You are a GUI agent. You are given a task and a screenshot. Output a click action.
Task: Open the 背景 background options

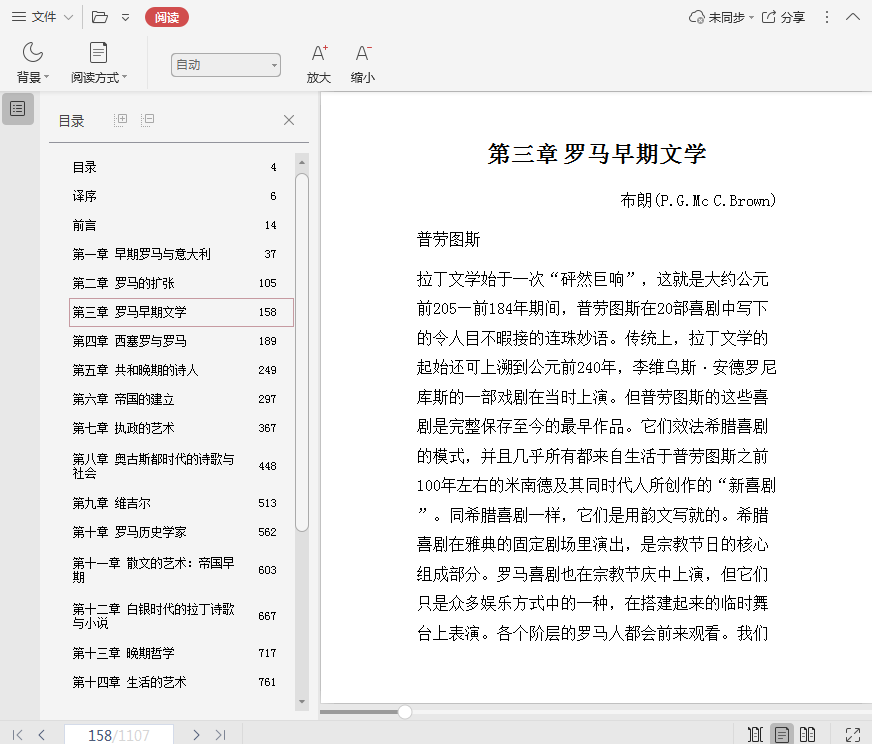click(x=33, y=62)
